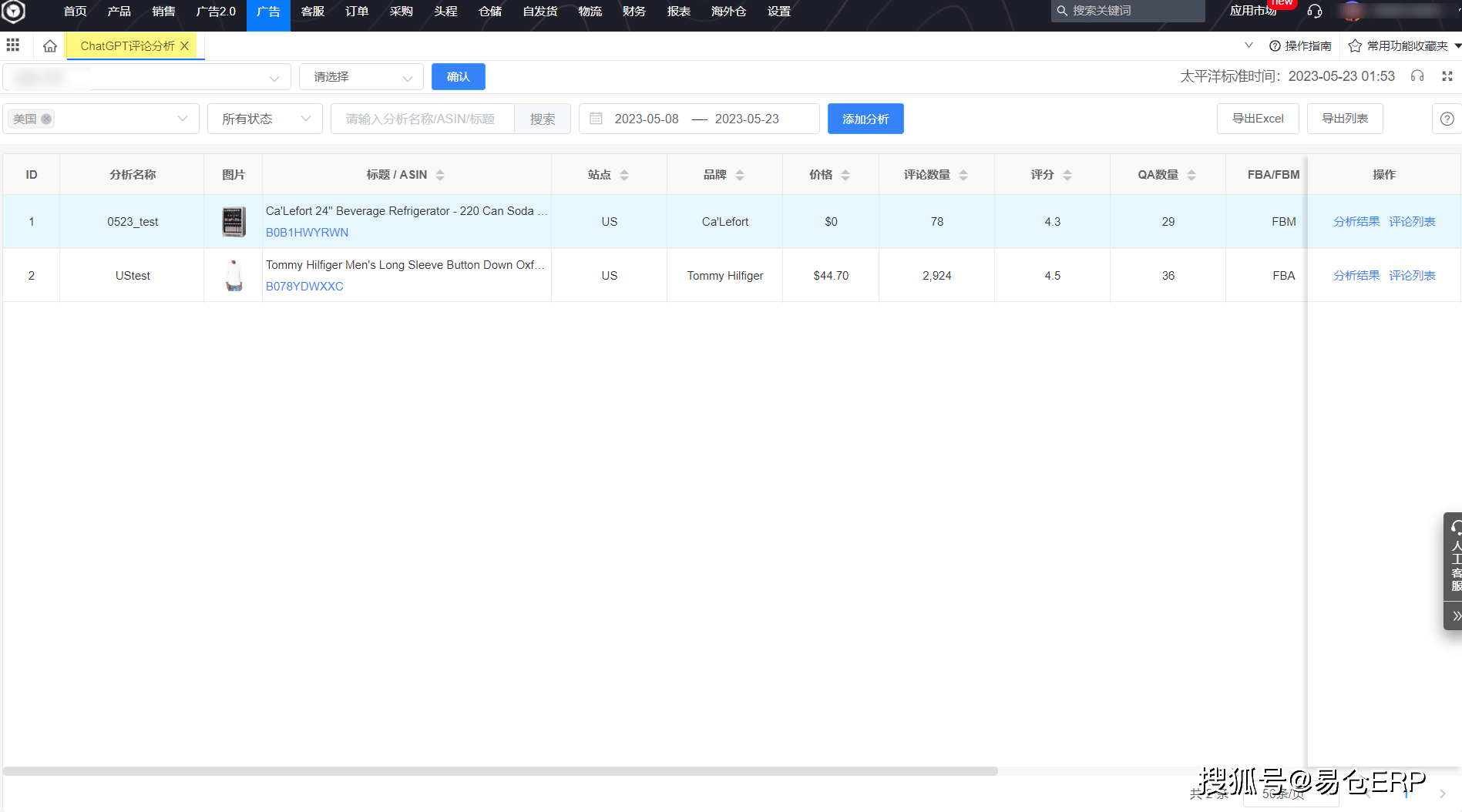Click the 搜索关键词 search field

point(1128,11)
